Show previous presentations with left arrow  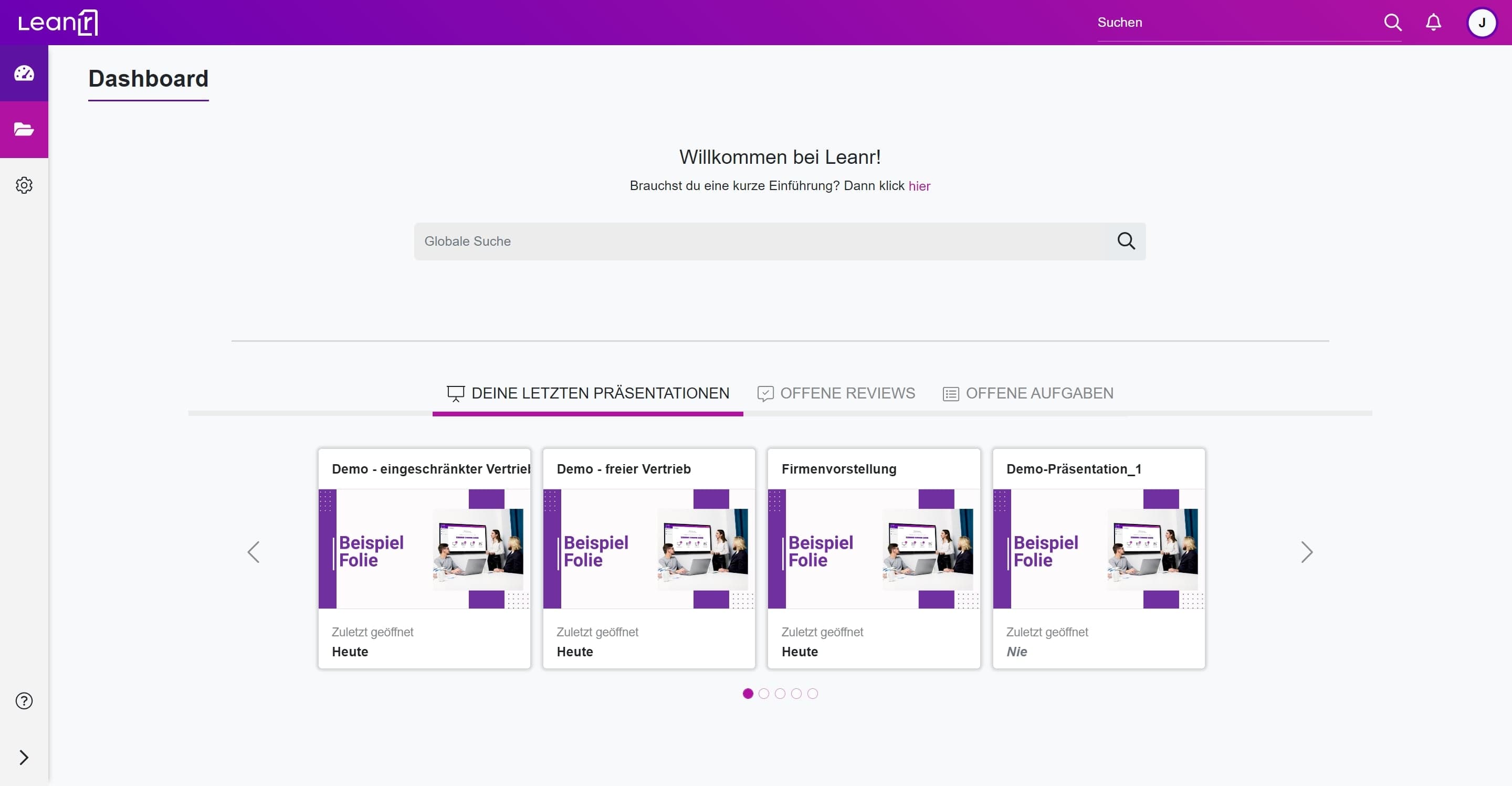(x=254, y=552)
